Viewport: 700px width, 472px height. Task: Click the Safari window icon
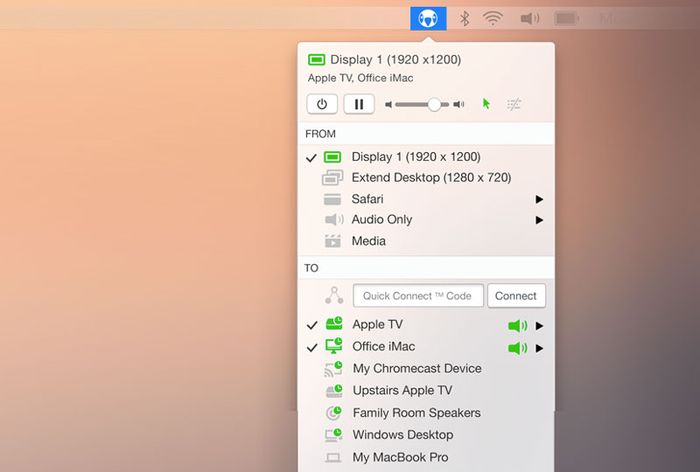[332, 199]
